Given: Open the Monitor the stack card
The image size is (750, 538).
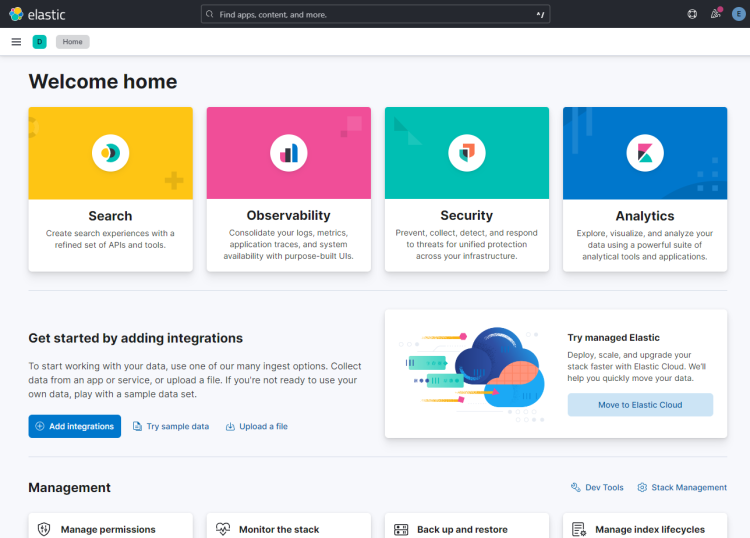Looking at the screenshot, I should [x=289, y=526].
